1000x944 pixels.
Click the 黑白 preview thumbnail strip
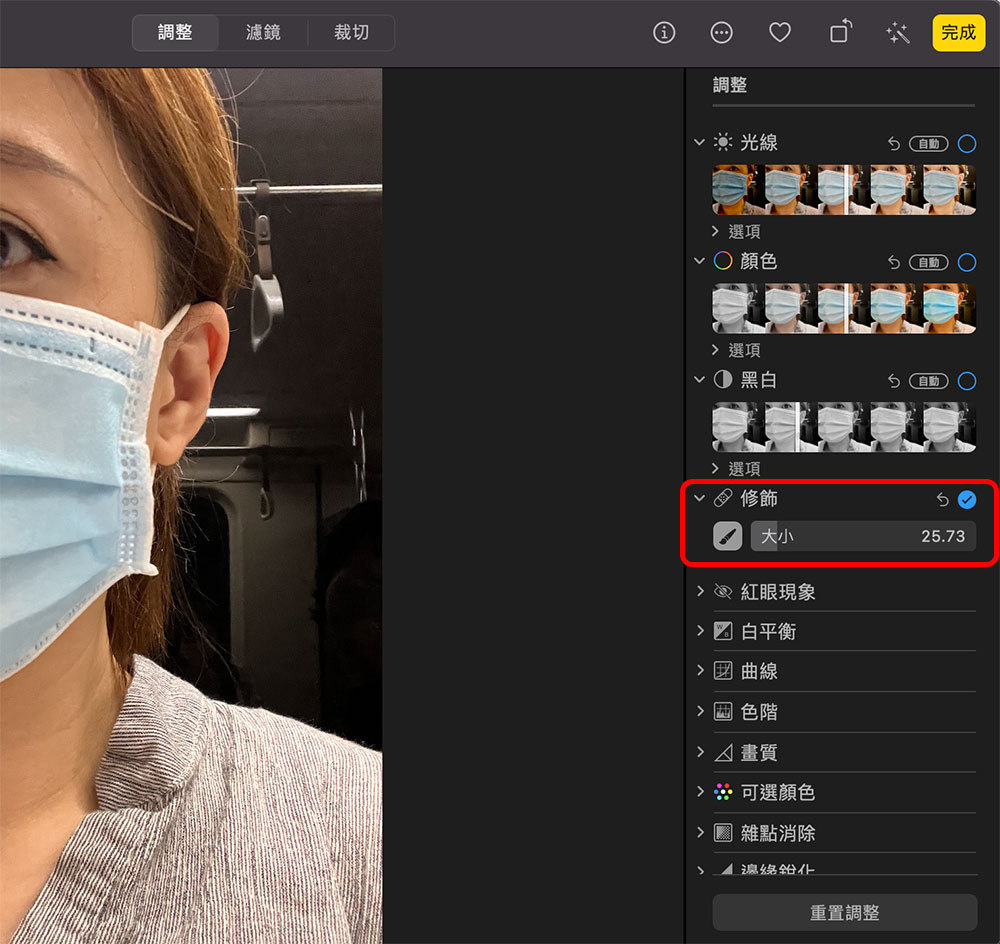point(844,427)
